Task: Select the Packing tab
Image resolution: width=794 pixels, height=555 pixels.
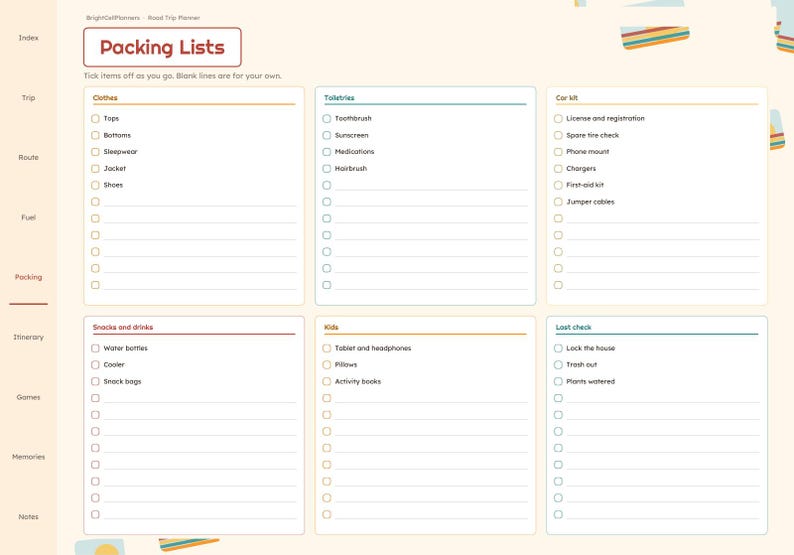Action: point(28,277)
